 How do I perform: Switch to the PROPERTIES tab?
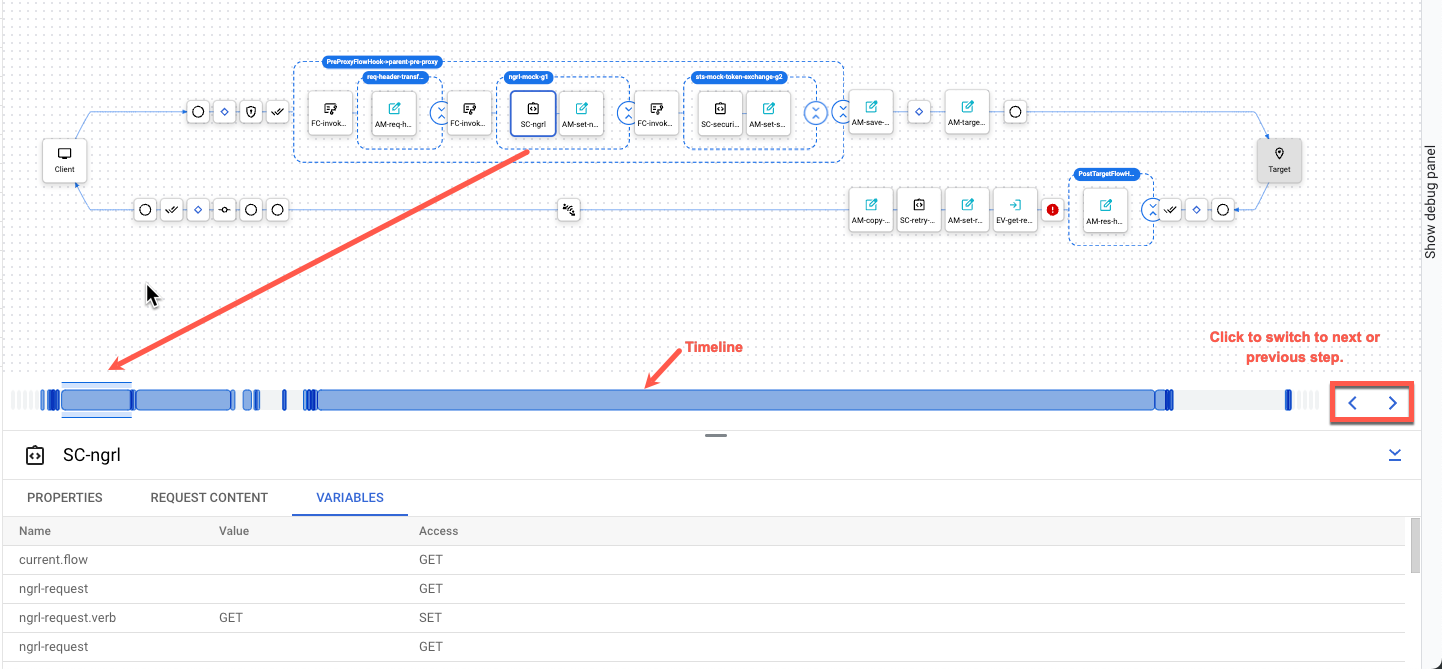(65, 497)
